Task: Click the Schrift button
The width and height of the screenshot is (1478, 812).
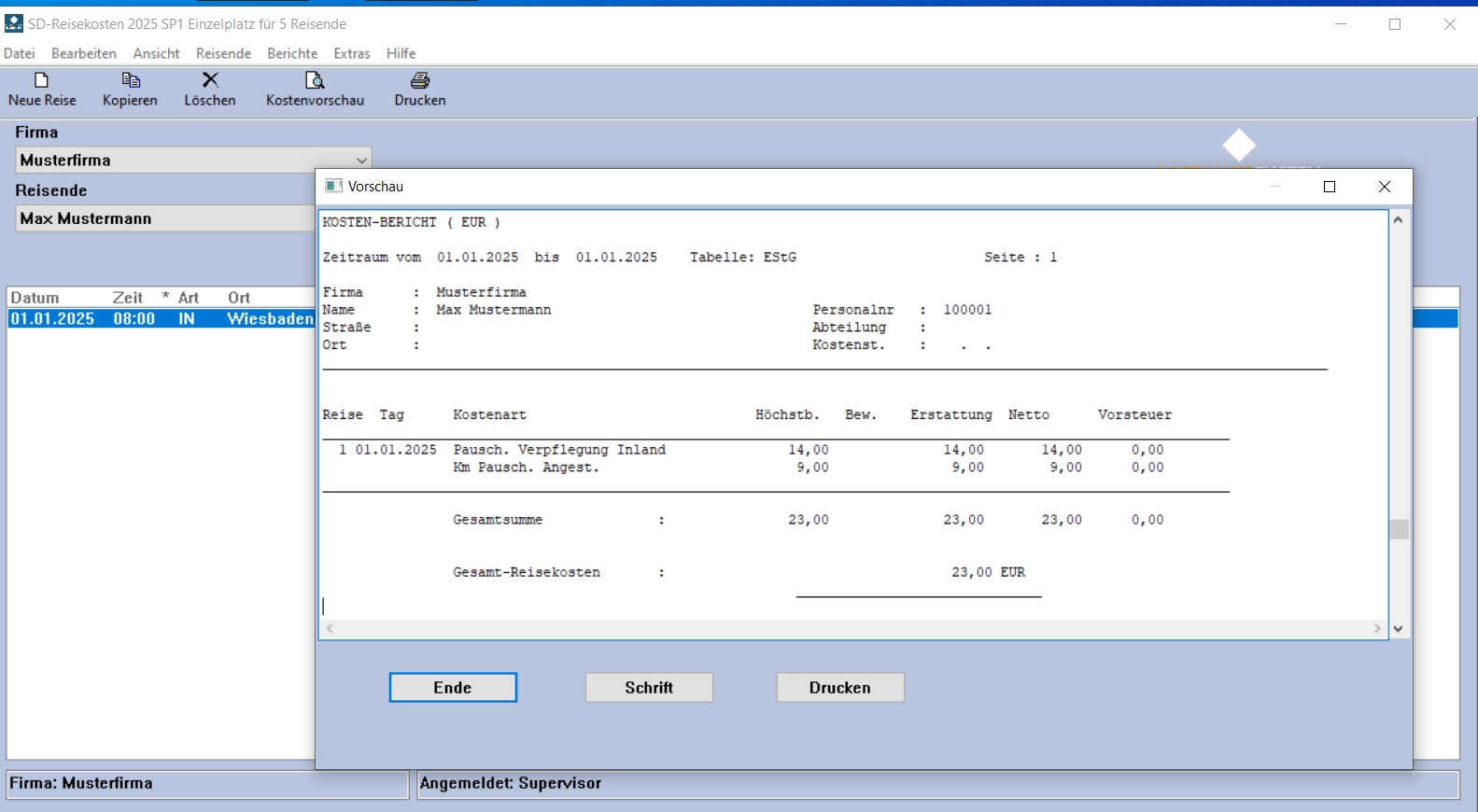Action: click(649, 688)
